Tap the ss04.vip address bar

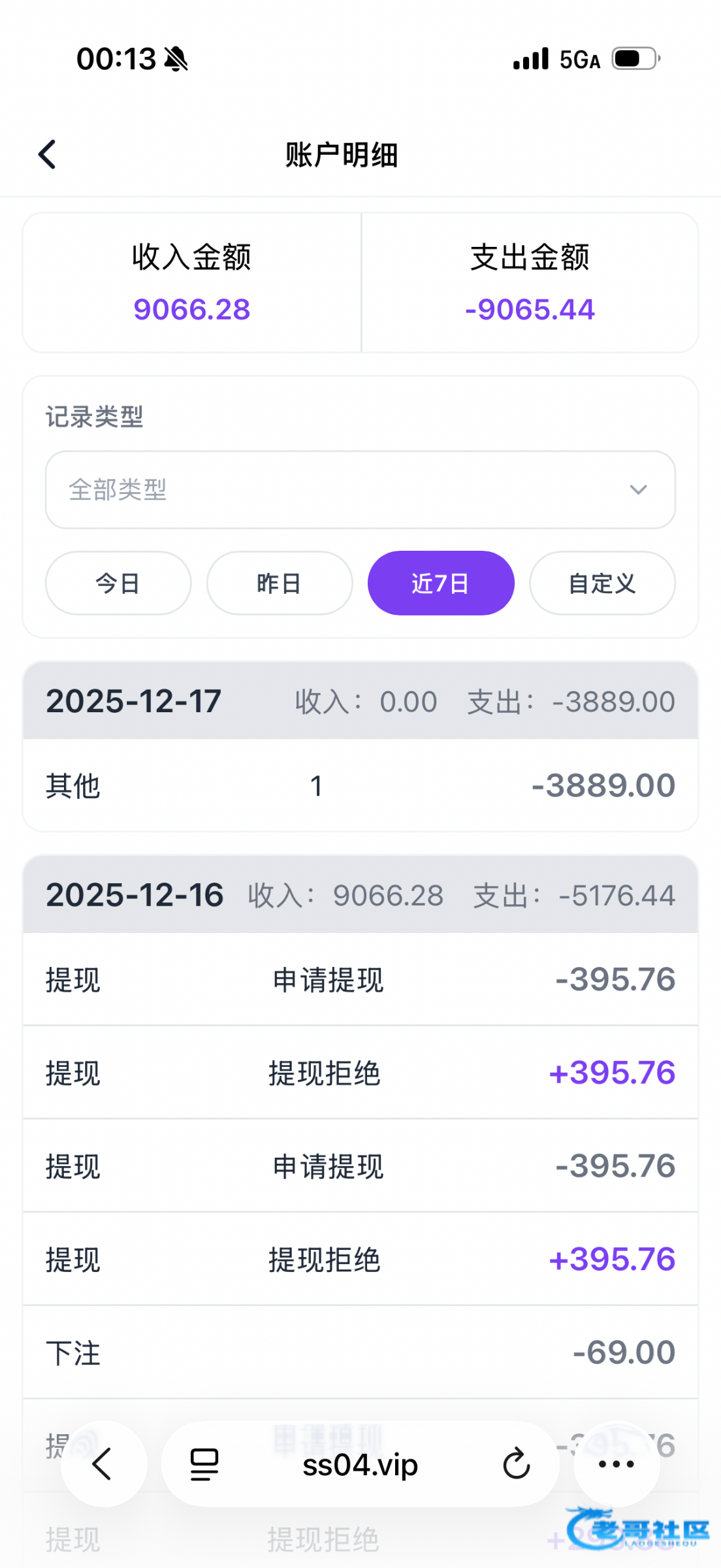(360, 1464)
